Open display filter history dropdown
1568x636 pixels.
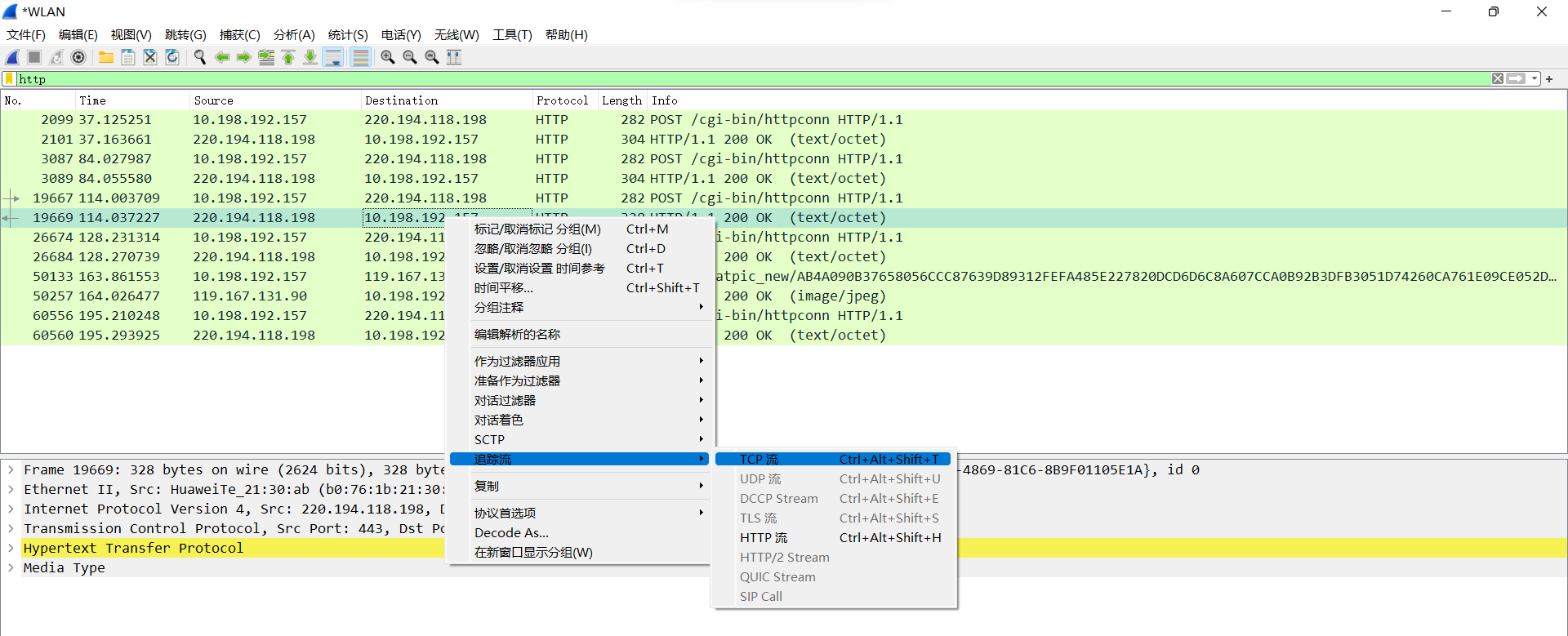click(1535, 79)
